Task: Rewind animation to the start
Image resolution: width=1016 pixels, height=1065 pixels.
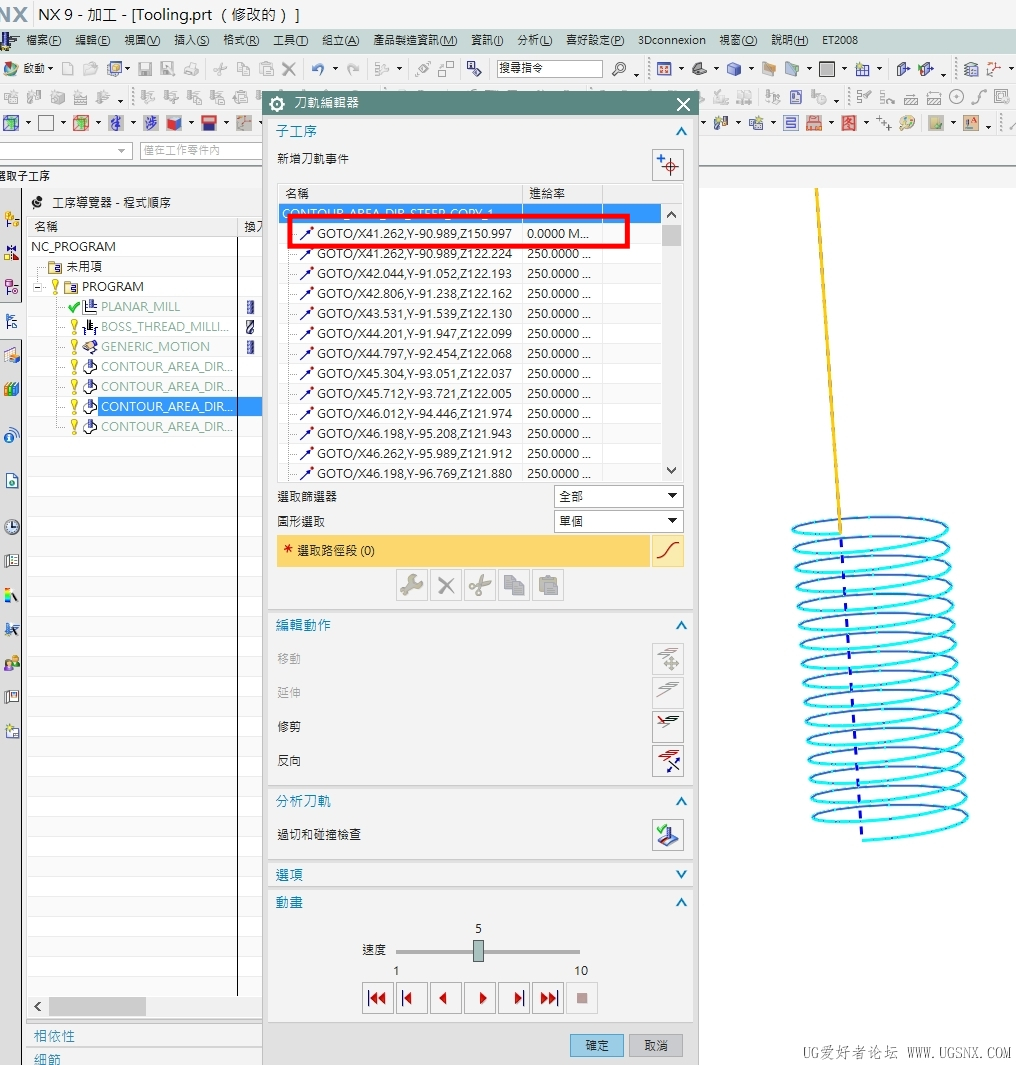Action: tap(377, 998)
